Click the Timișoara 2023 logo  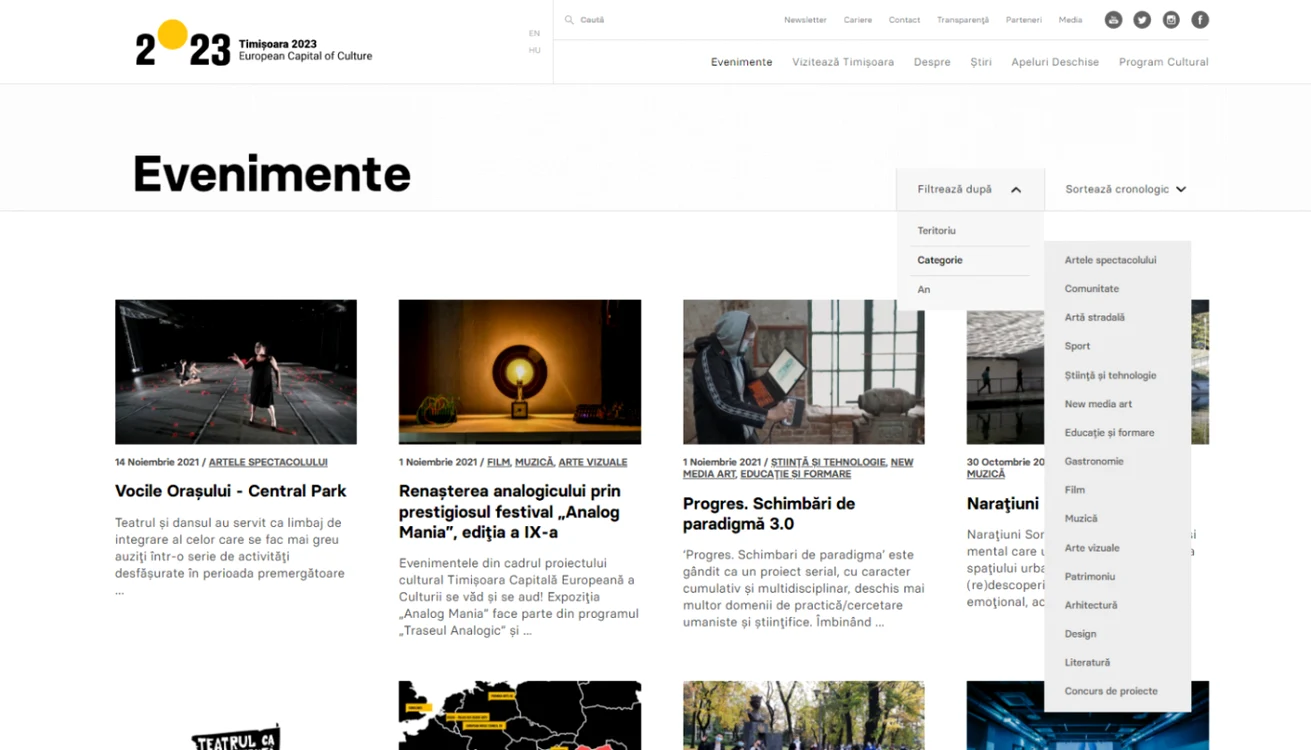[x=254, y=43]
